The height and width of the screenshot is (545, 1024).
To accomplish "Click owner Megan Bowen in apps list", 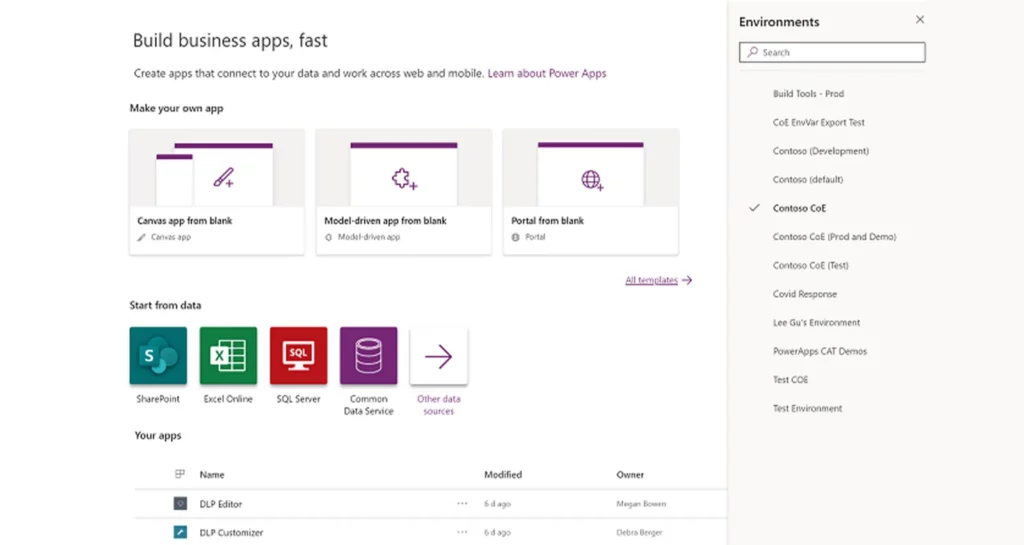I will pos(641,504).
